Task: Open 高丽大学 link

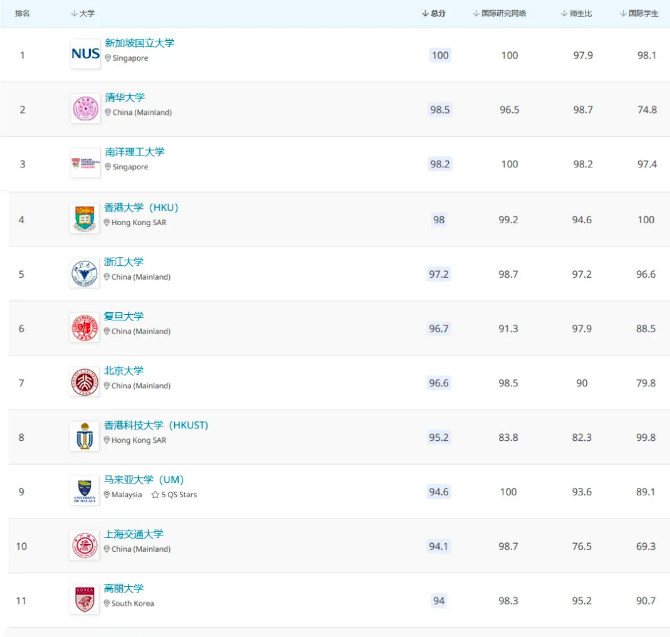Action: [x=123, y=588]
